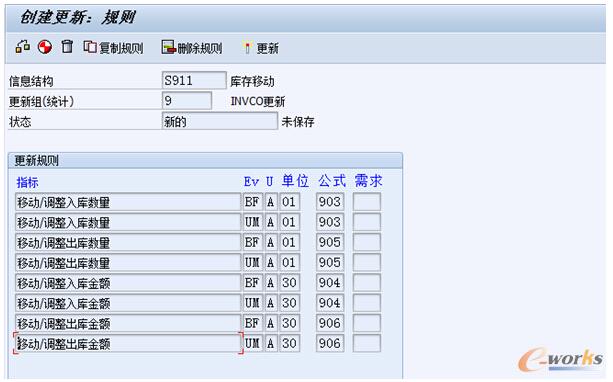Click the 状态 field showing 新的
The height and width of the screenshot is (382, 613).
(x=220, y=121)
